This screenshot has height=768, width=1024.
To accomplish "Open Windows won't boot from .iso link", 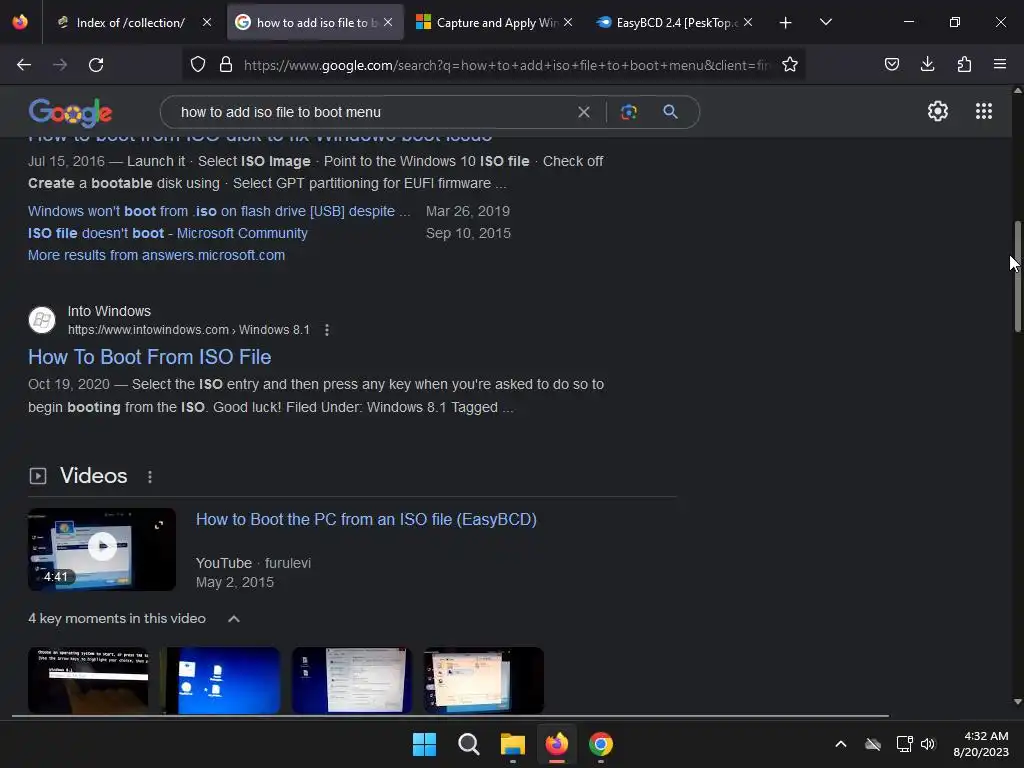I will pyautogui.click(x=219, y=212).
